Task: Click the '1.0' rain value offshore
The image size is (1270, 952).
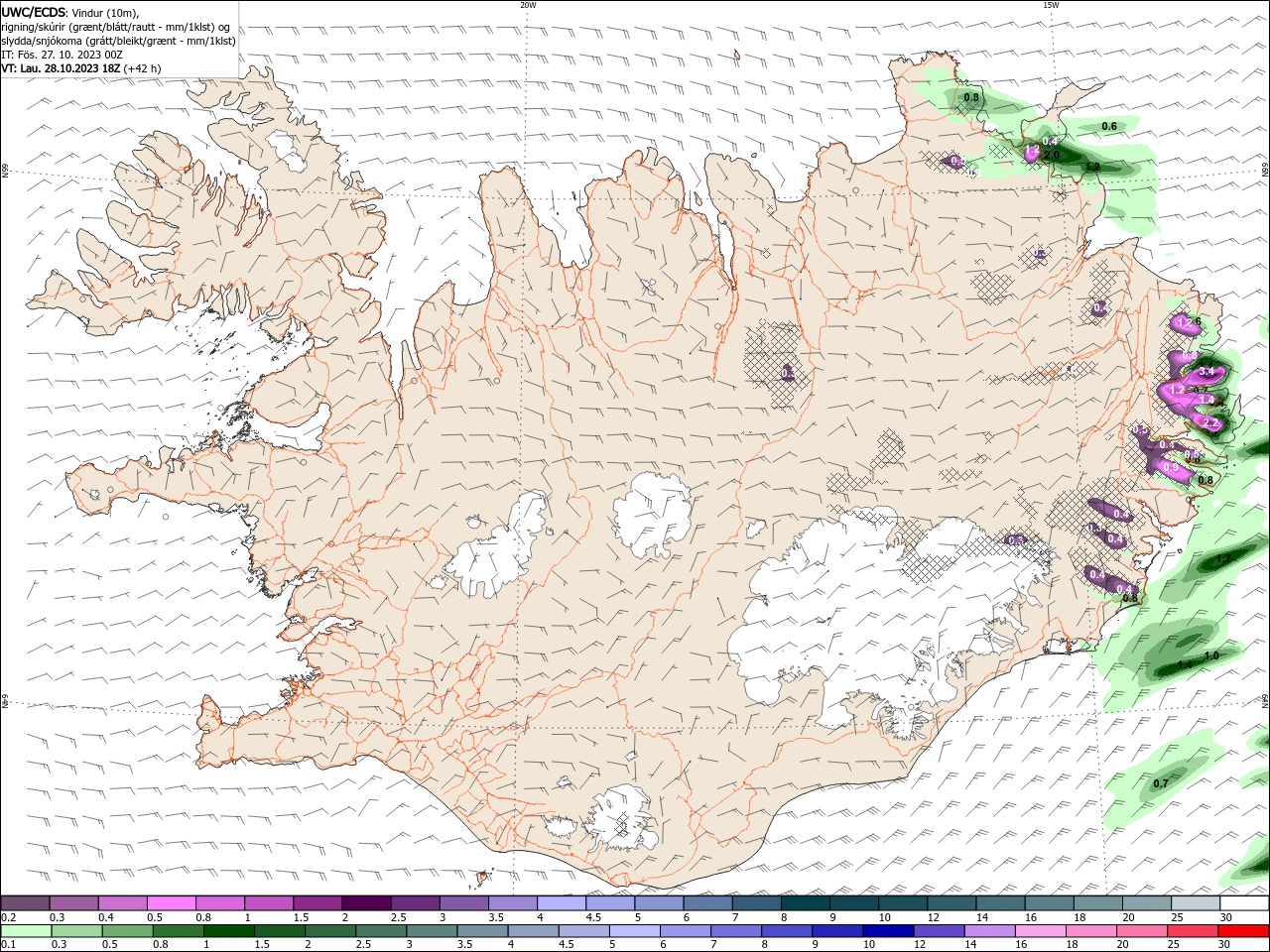Action: point(1211,656)
